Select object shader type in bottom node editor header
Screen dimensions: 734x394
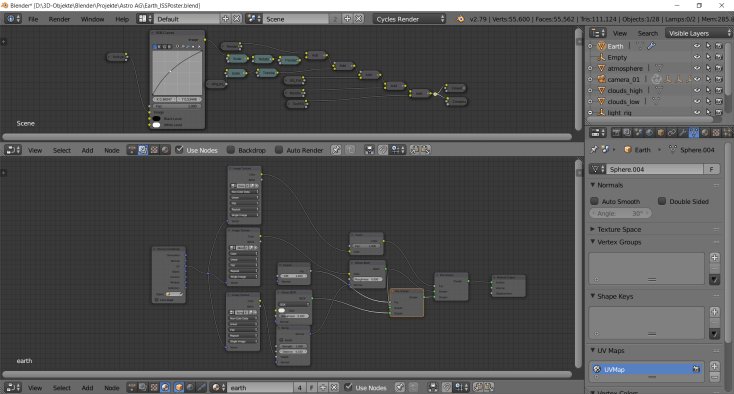tap(179, 387)
